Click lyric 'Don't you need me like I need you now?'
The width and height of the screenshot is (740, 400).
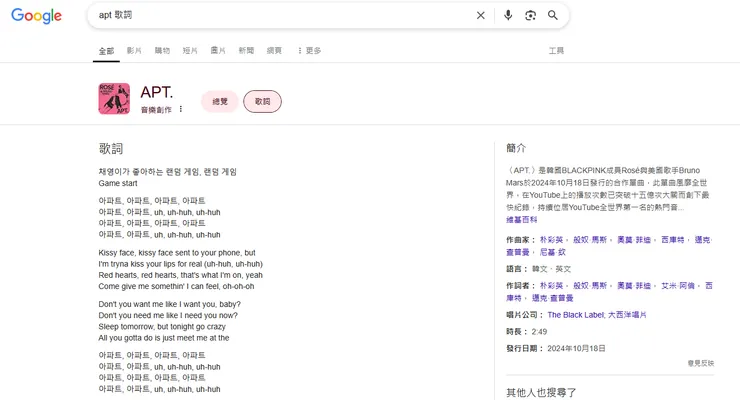tap(168, 316)
